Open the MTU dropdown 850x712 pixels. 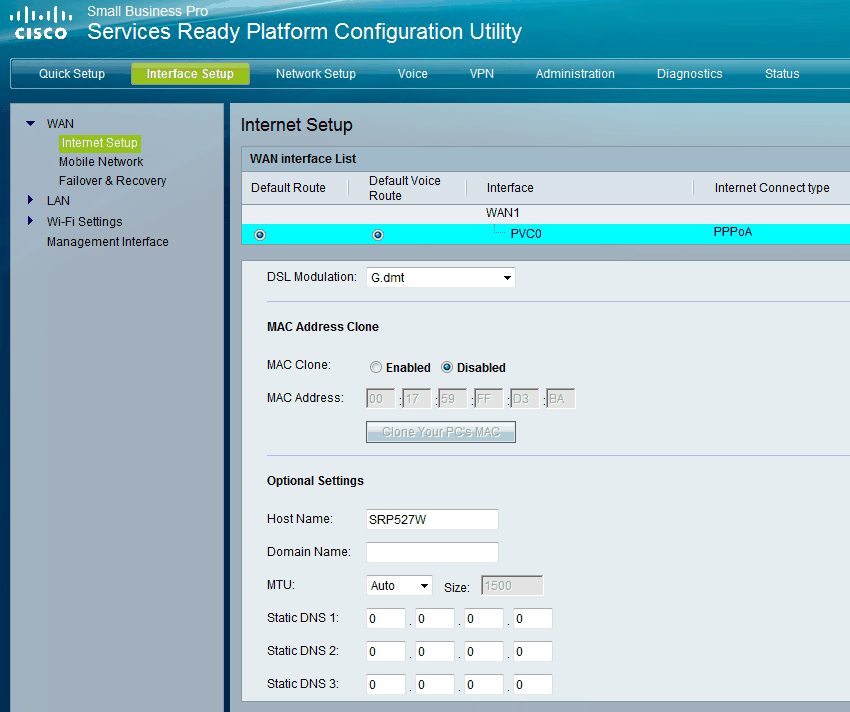[399, 586]
